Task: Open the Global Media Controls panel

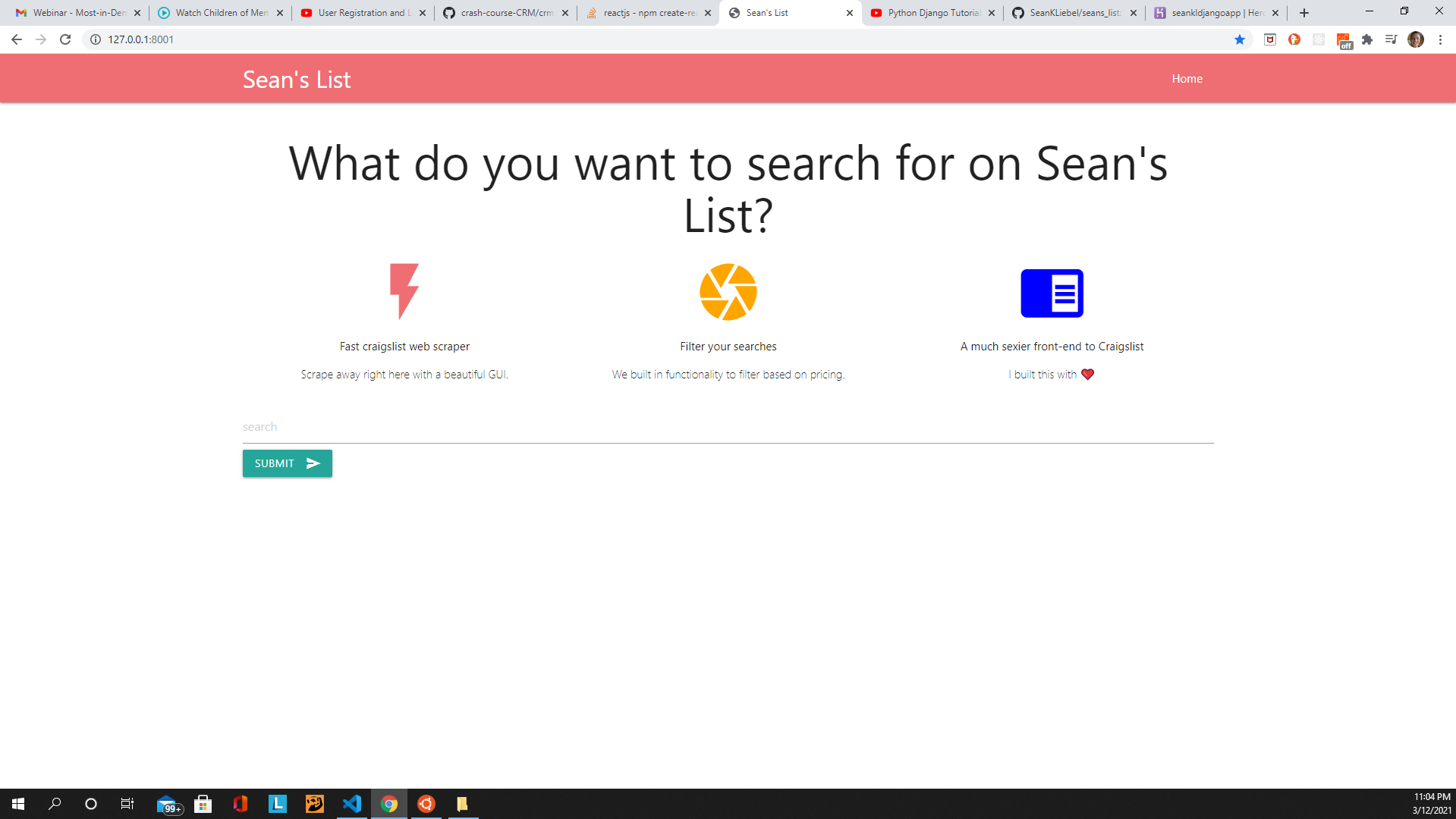Action: (1391, 39)
